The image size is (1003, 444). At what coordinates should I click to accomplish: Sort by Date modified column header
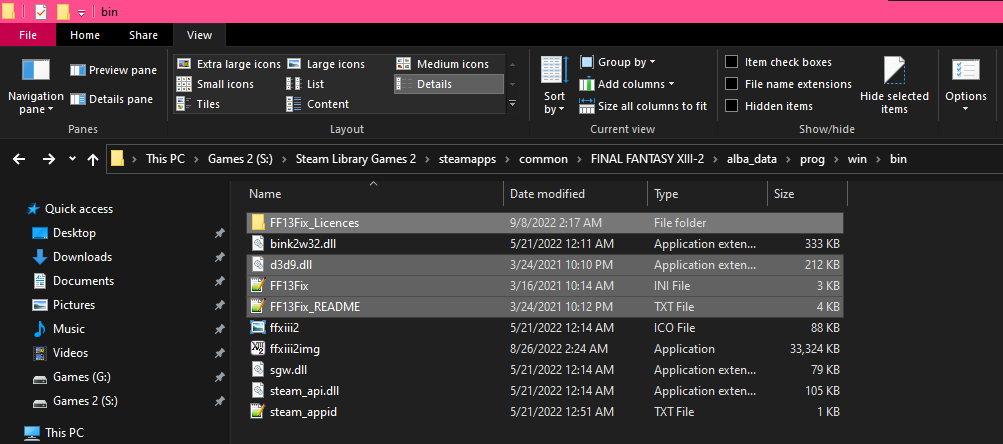547,194
